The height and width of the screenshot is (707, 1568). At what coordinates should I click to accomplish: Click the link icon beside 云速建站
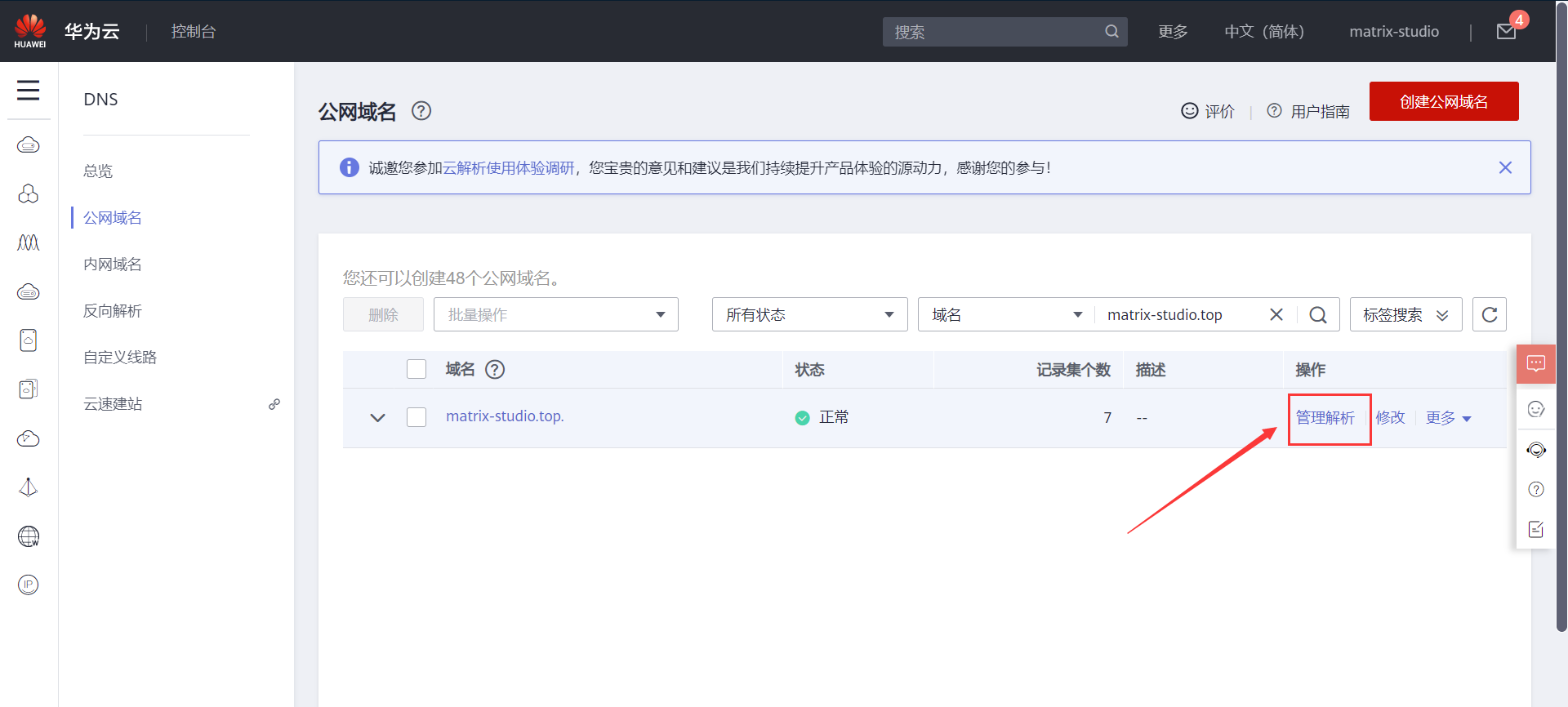(x=274, y=404)
